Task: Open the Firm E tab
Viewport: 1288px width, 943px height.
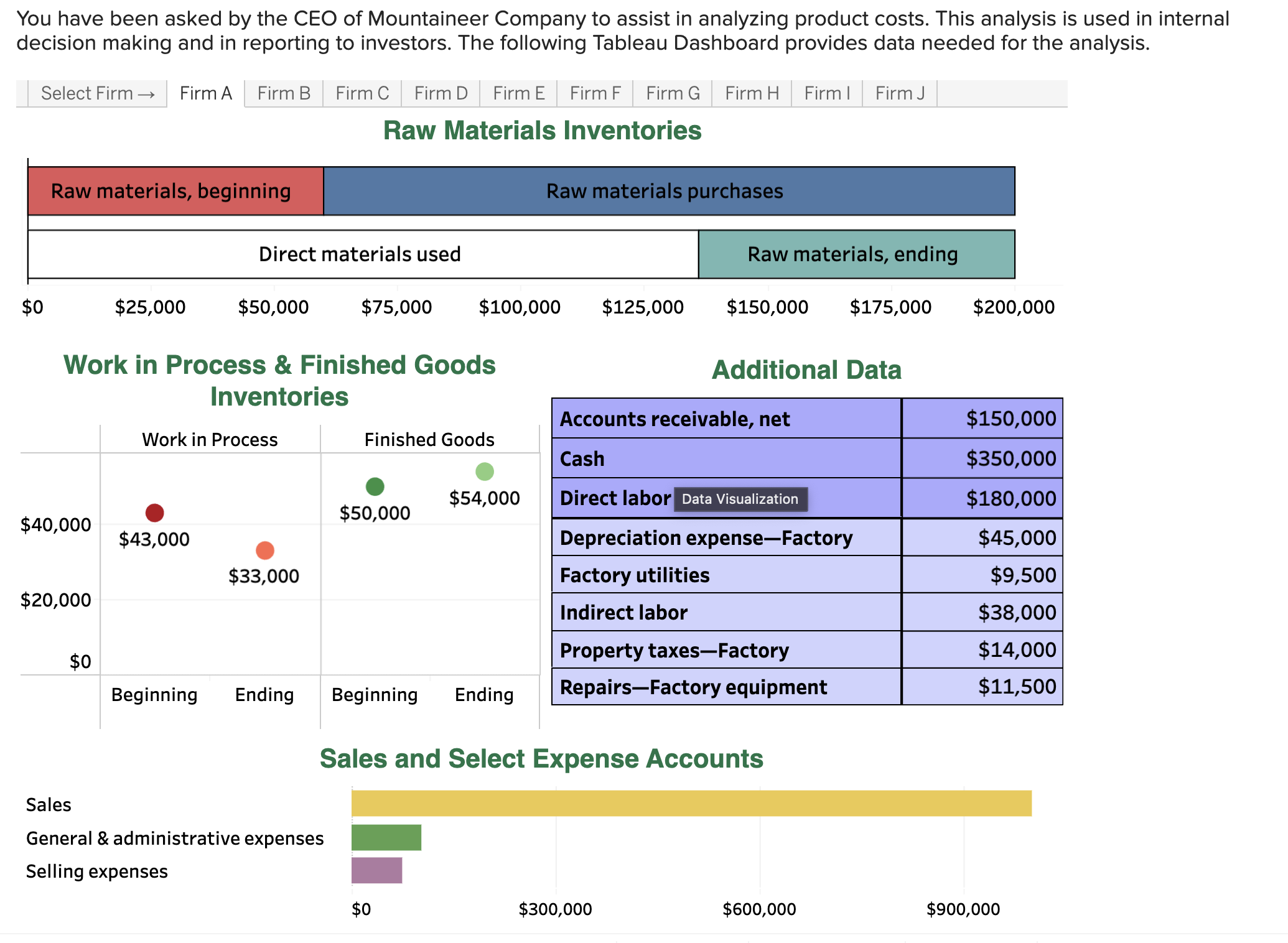Action: [518, 93]
